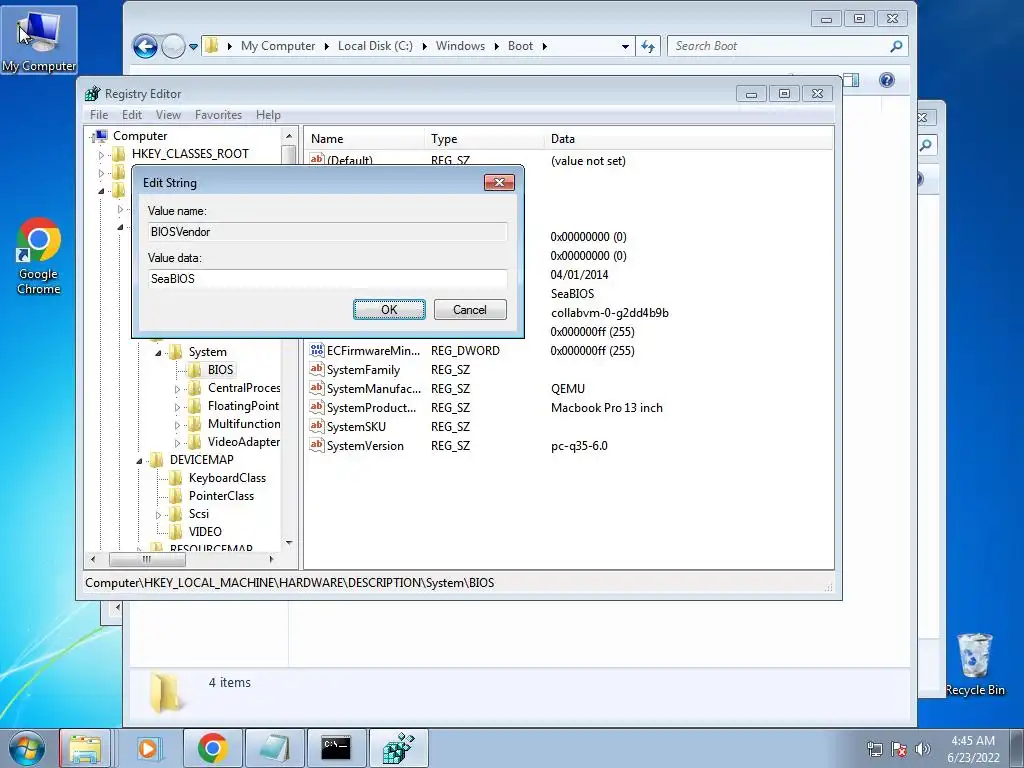
Task: Cancel the Edit String dialog
Action: pyautogui.click(x=470, y=310)
